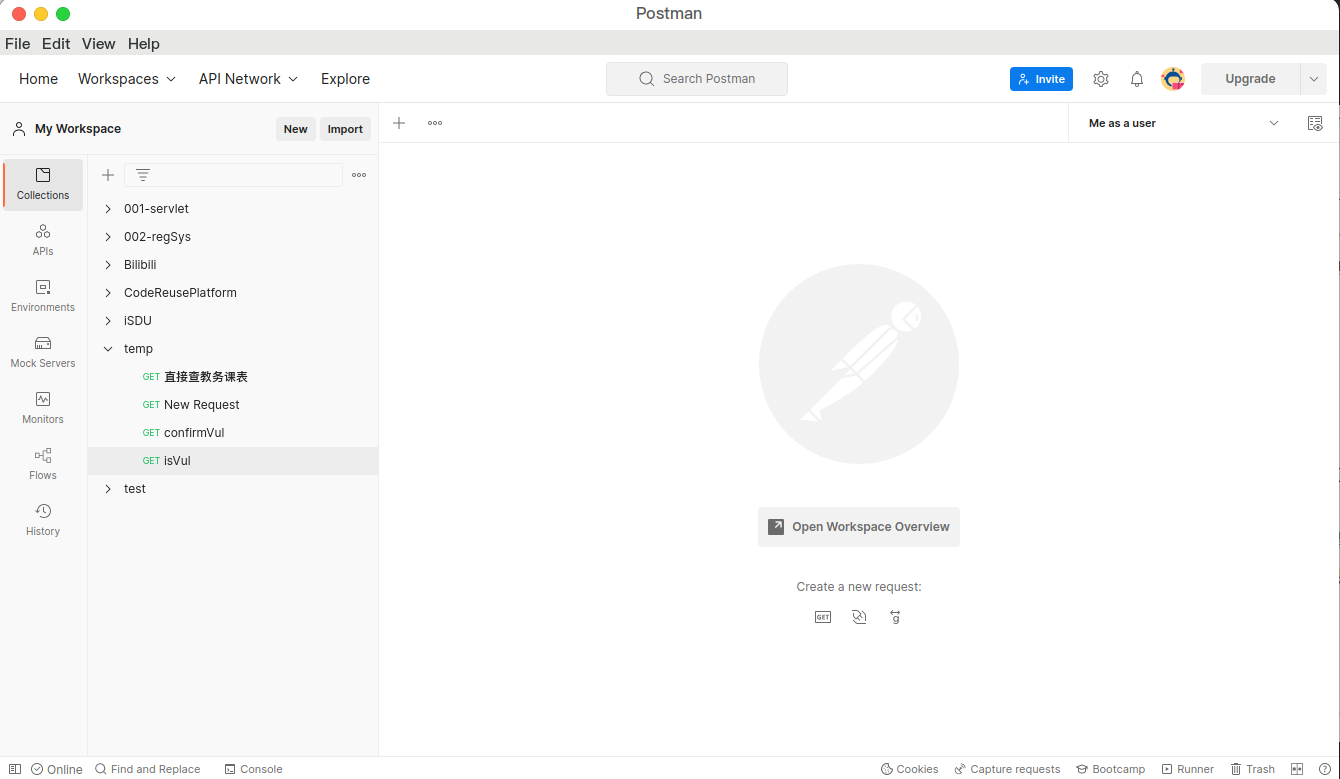Open the notifications bell
The image size is (1340, 779).
[1137, 79]
